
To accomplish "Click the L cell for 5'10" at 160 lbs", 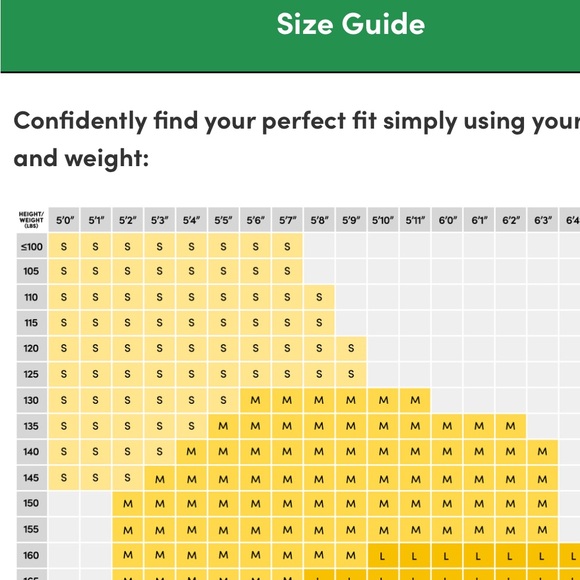I will coord(383,555).
